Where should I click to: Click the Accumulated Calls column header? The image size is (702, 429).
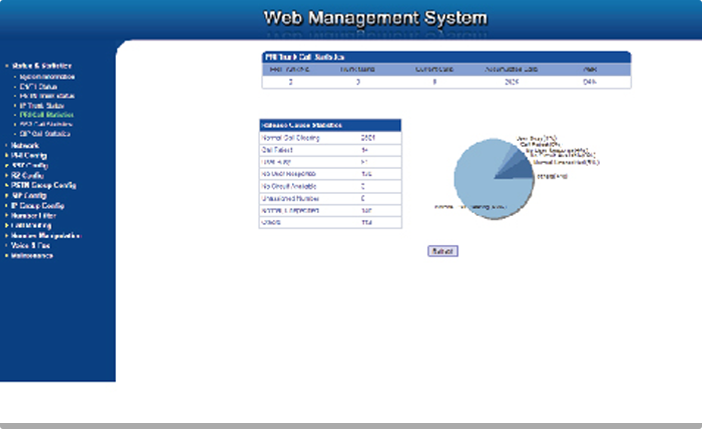point(511,69)
